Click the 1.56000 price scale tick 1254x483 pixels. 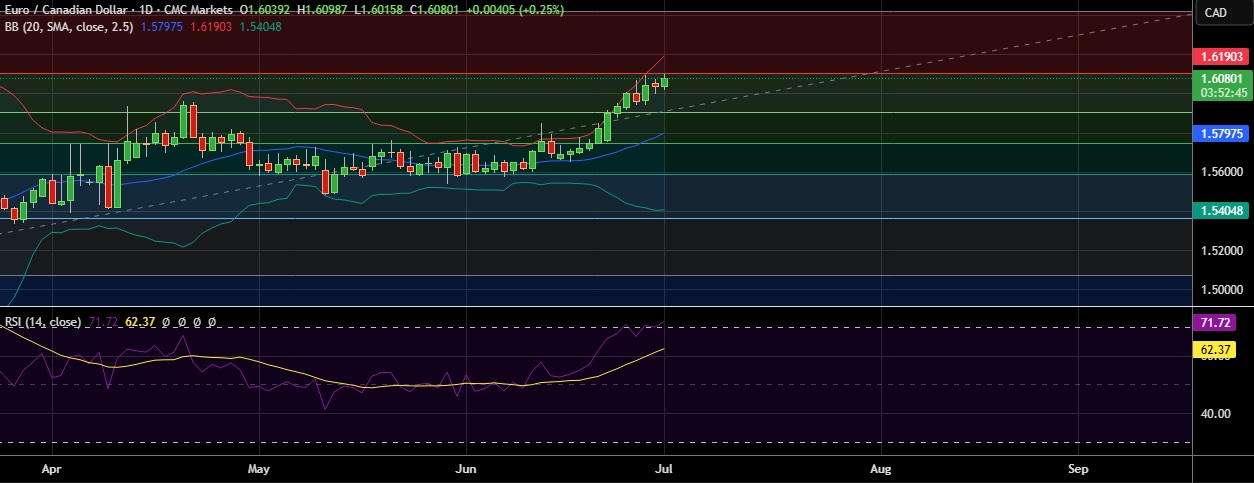point(1223,172)
